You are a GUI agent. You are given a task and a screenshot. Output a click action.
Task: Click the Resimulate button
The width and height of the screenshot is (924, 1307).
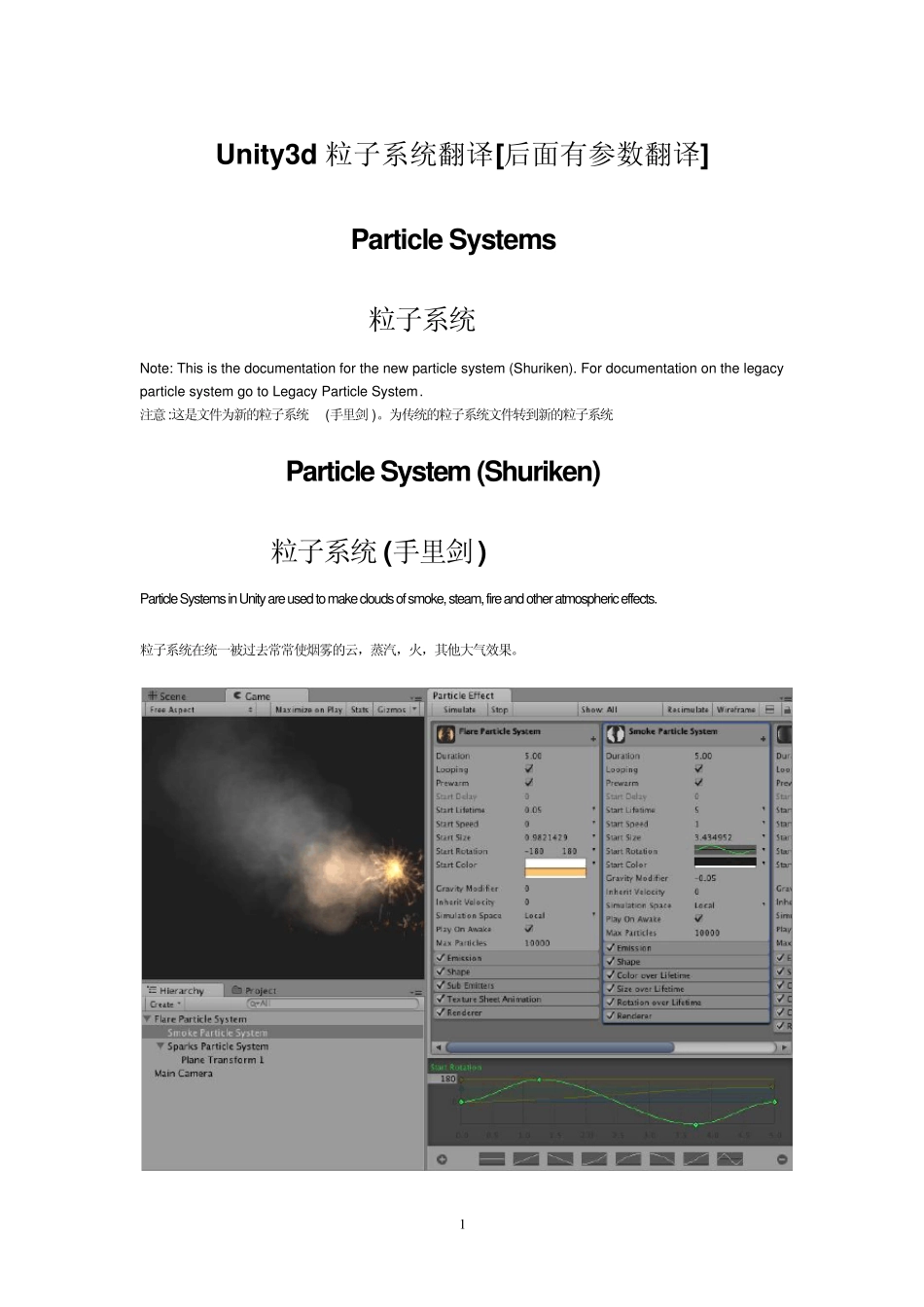pyautogui.click(x=688, y=710)
